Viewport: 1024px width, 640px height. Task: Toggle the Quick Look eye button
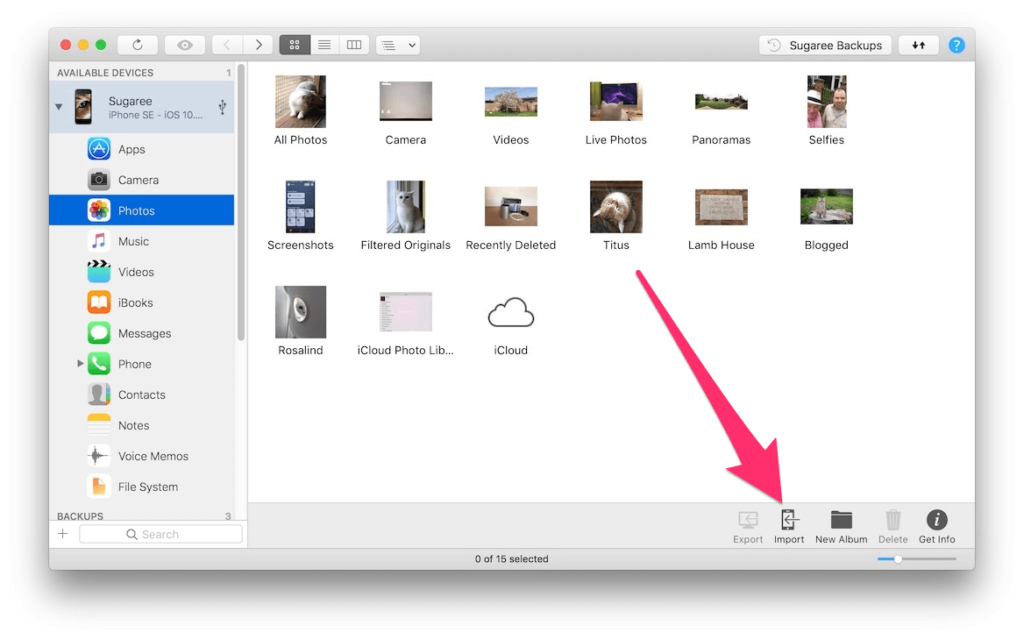point(185,45)
